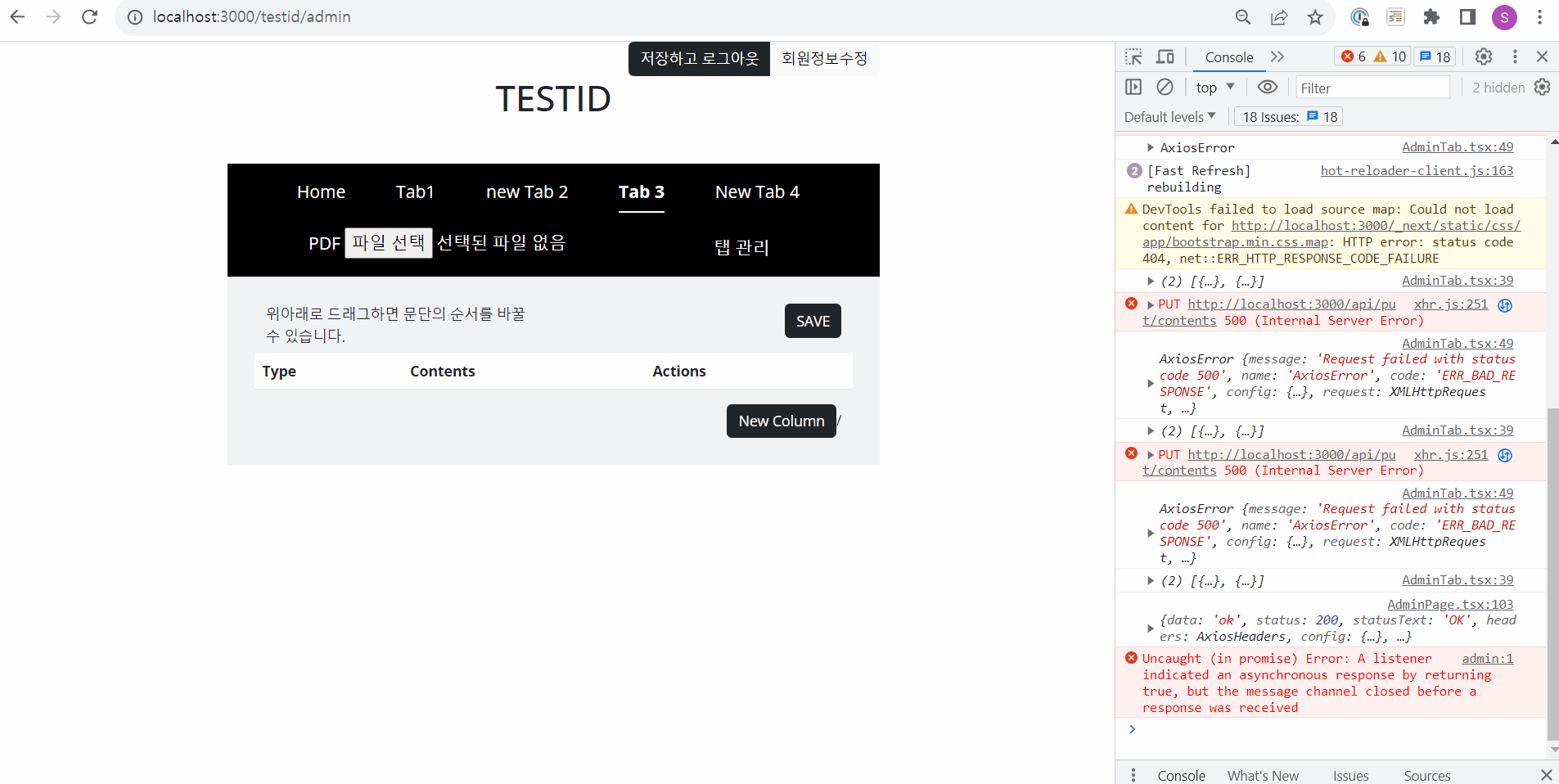1559x784 pixels.
Task: Select the Tab1 tab
Action: 415,192
